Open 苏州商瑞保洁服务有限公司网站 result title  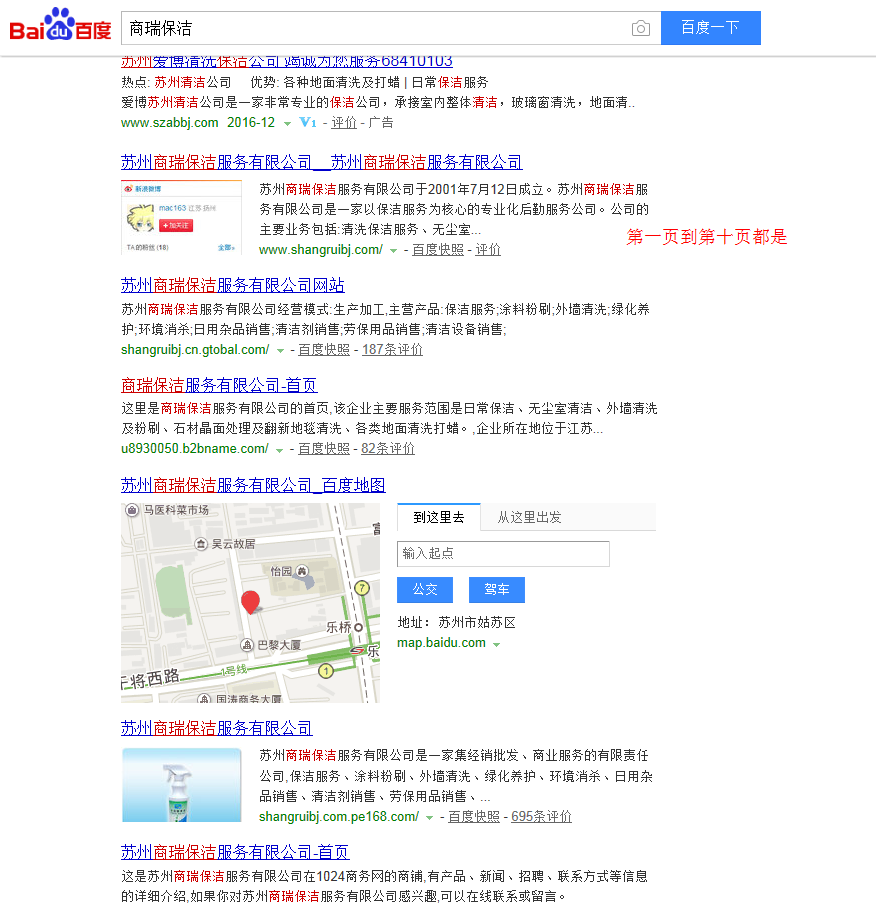pyautogui.click(x=233, y=285)
